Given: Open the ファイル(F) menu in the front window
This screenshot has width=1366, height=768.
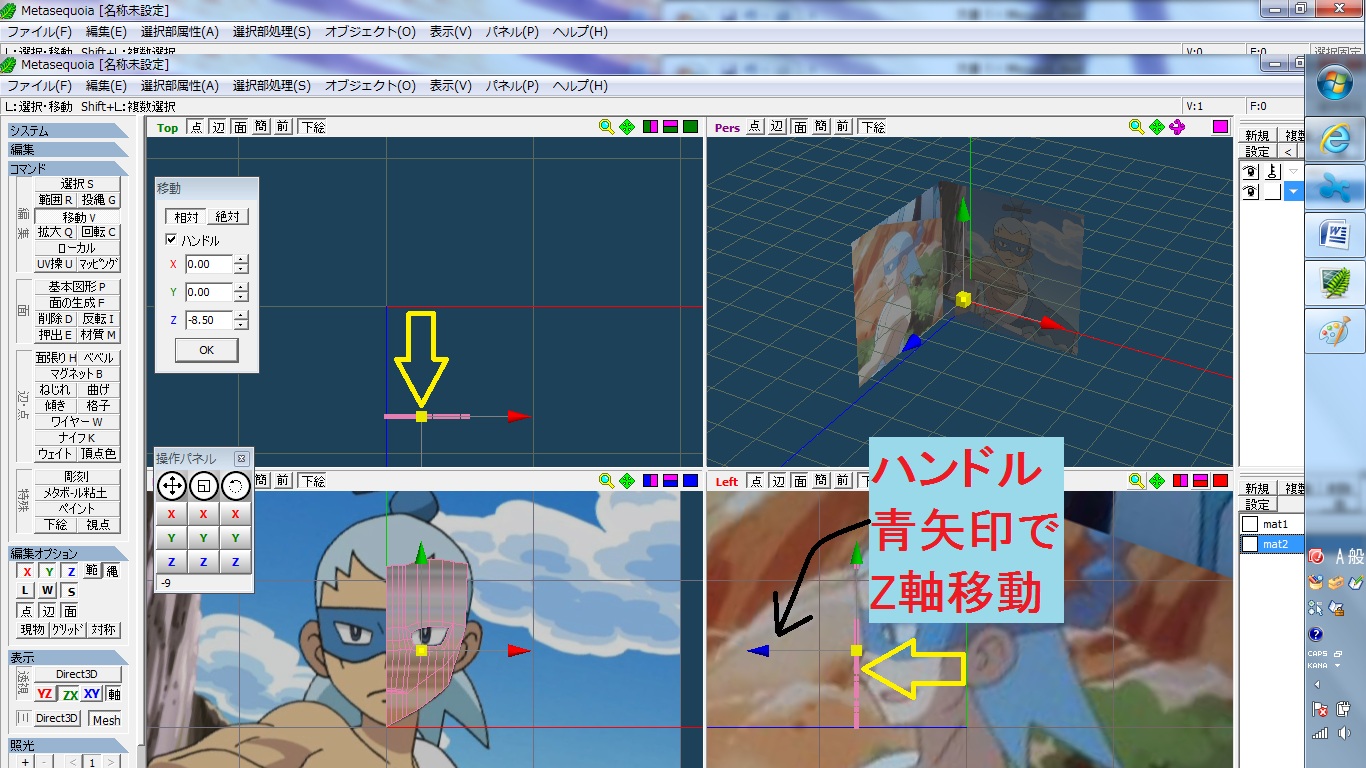Looking at the screenshot, I should click(40, 86).
